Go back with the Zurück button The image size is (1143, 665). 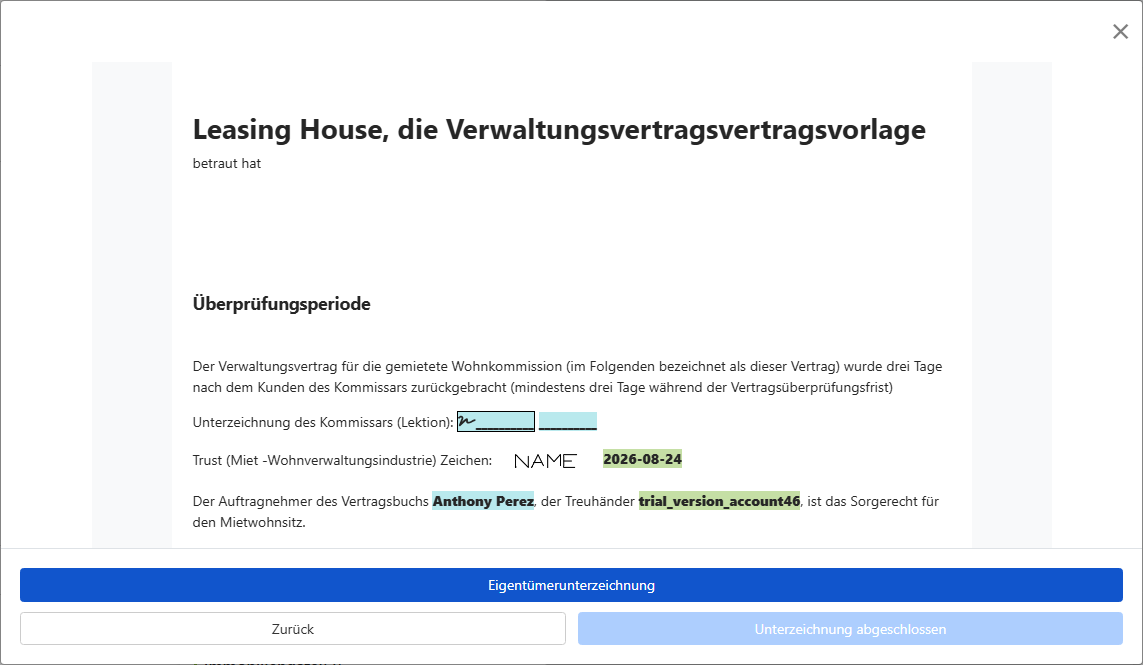coord(292,629)
